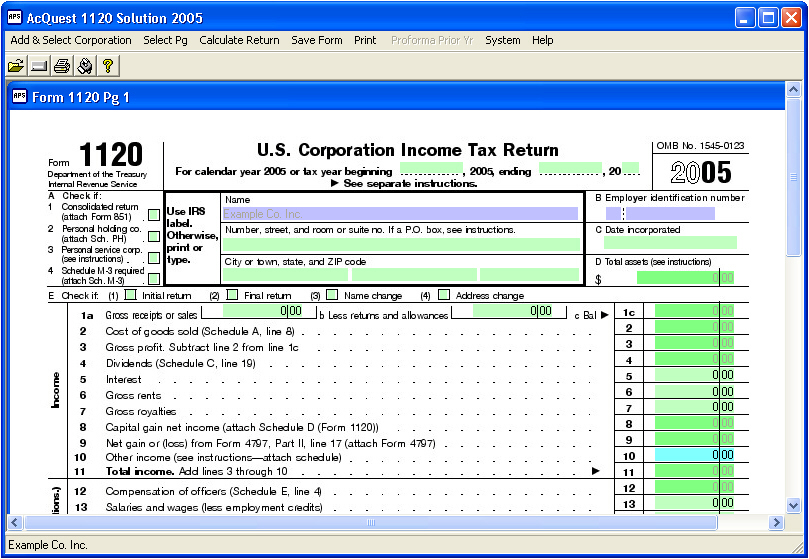Screen dimensions: 809x559
Task: Click the vertical scrollbar down arrow
Action: pos(794,506)
